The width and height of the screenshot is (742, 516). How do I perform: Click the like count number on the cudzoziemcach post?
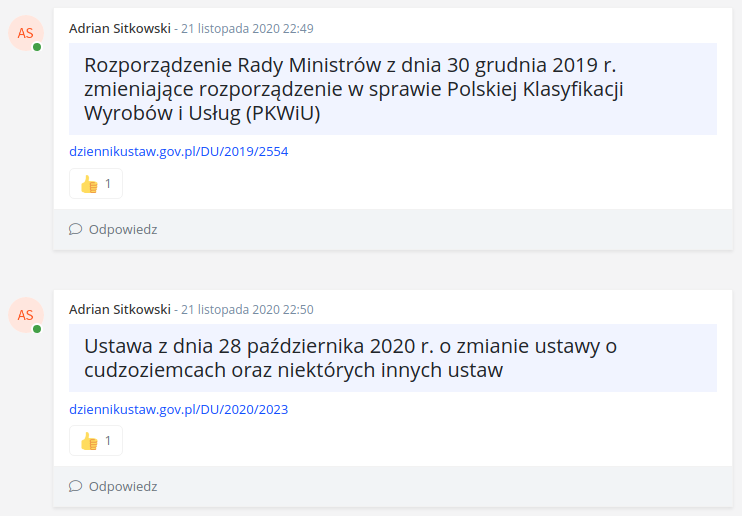(x=108, y=441)
